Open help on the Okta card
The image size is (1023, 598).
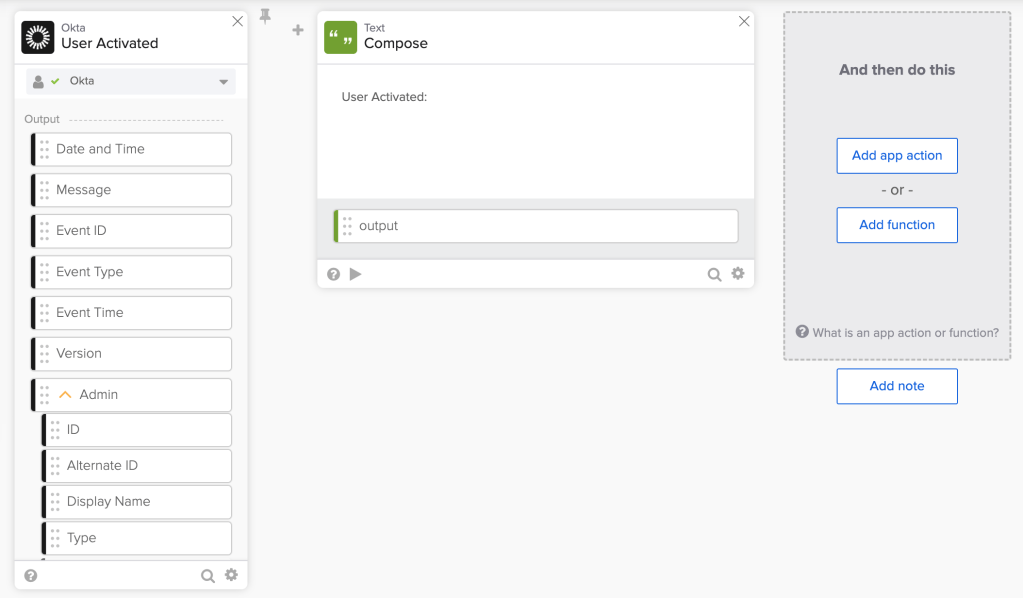[31, 575]
